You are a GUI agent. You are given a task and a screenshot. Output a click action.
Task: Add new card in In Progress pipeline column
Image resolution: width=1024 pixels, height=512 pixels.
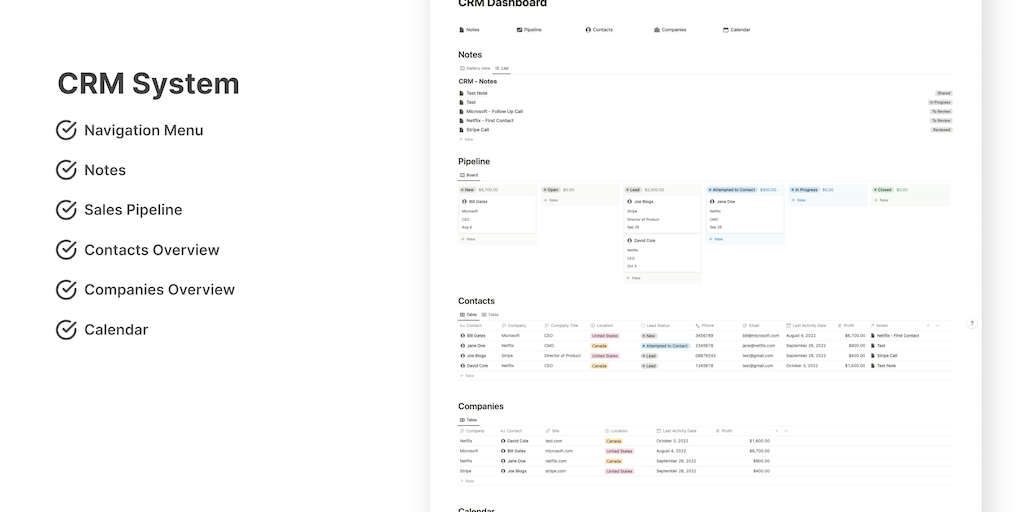(798, 200)
